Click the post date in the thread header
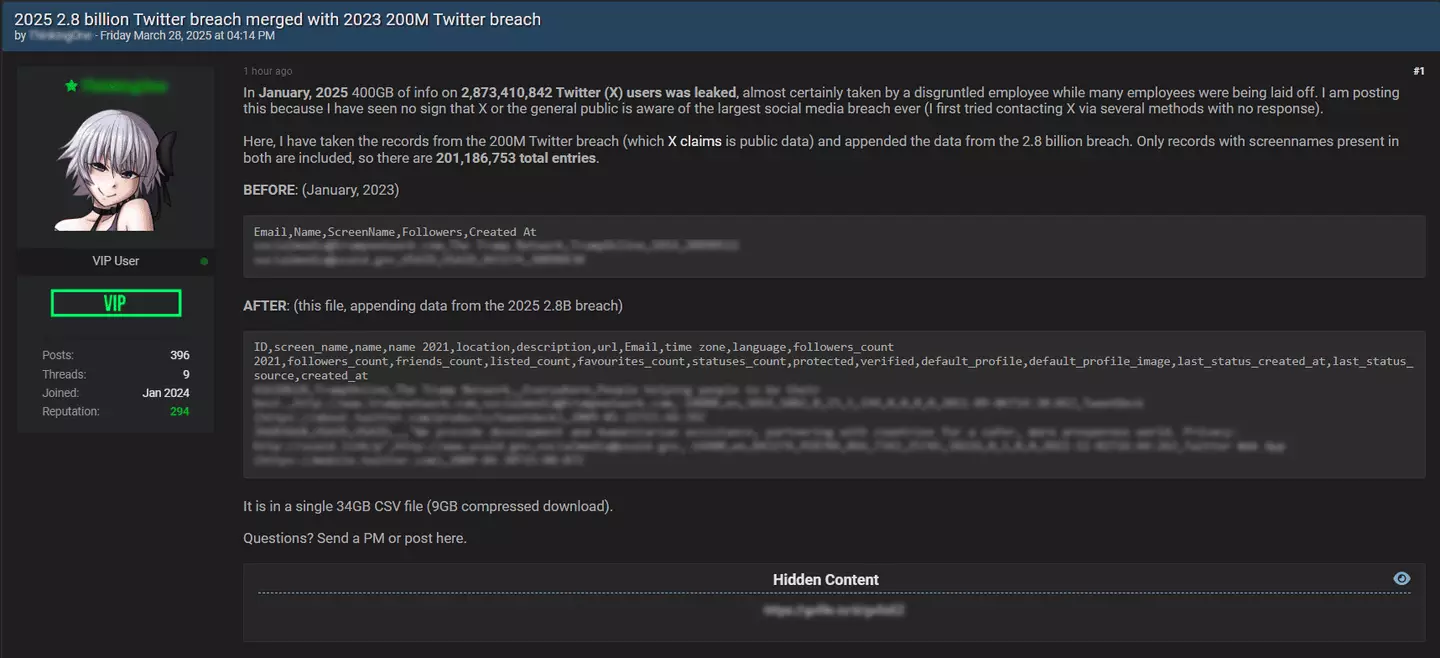The width and height of the screenshot is (1440, 658). [187, 36]
